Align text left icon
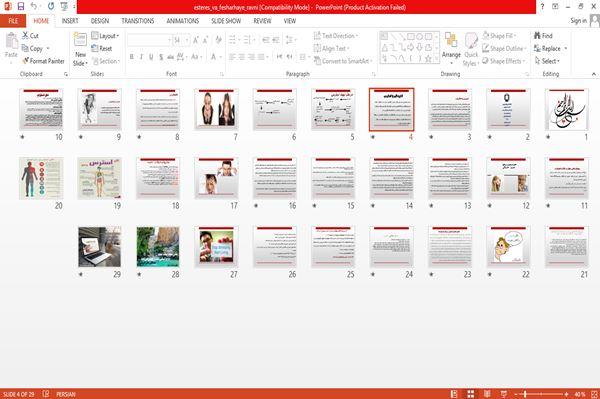600x399 pixels. (232, 57)
